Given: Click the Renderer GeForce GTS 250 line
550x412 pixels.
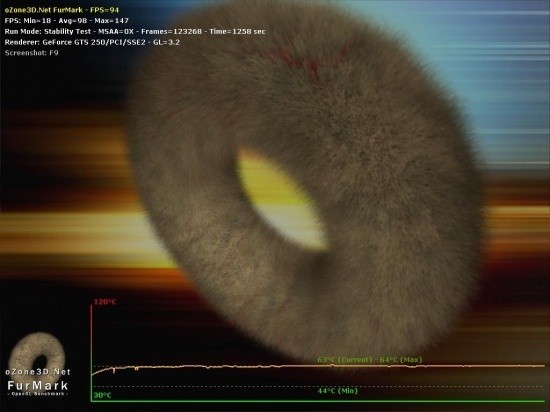Looking at the screenshot, I should [x=92, y=42].
